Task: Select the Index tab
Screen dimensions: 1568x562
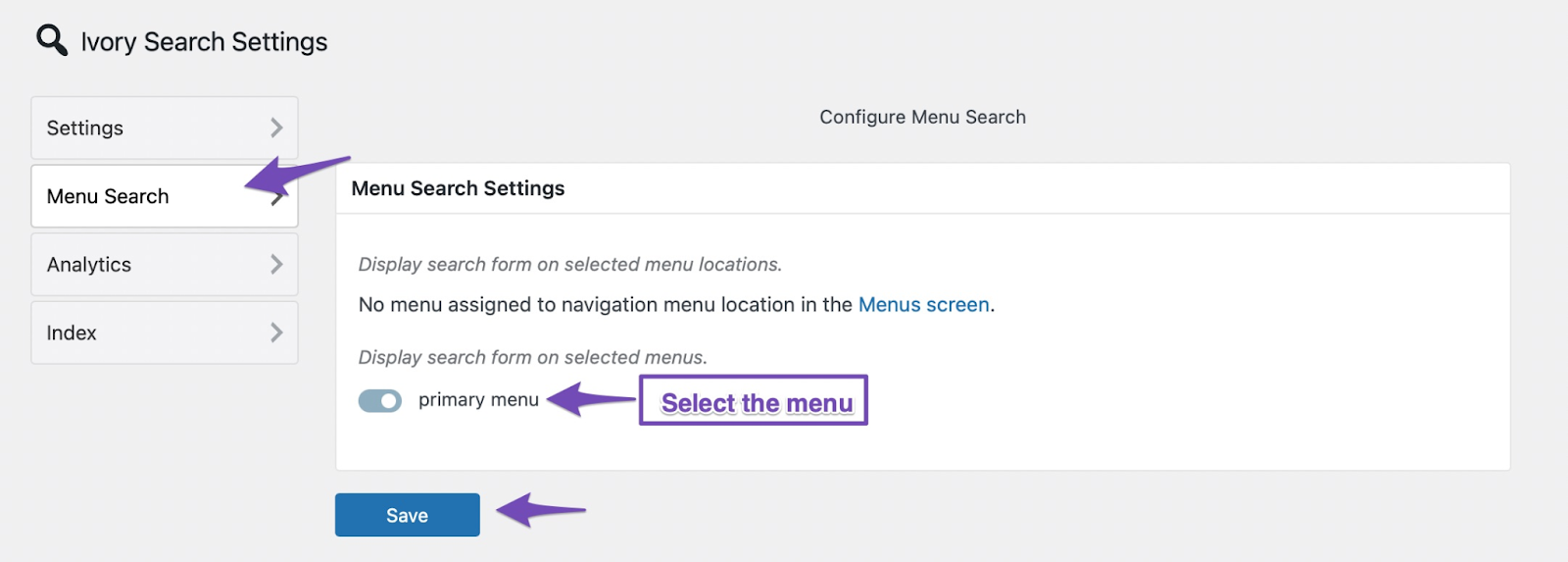Action: tap(72, 333)
